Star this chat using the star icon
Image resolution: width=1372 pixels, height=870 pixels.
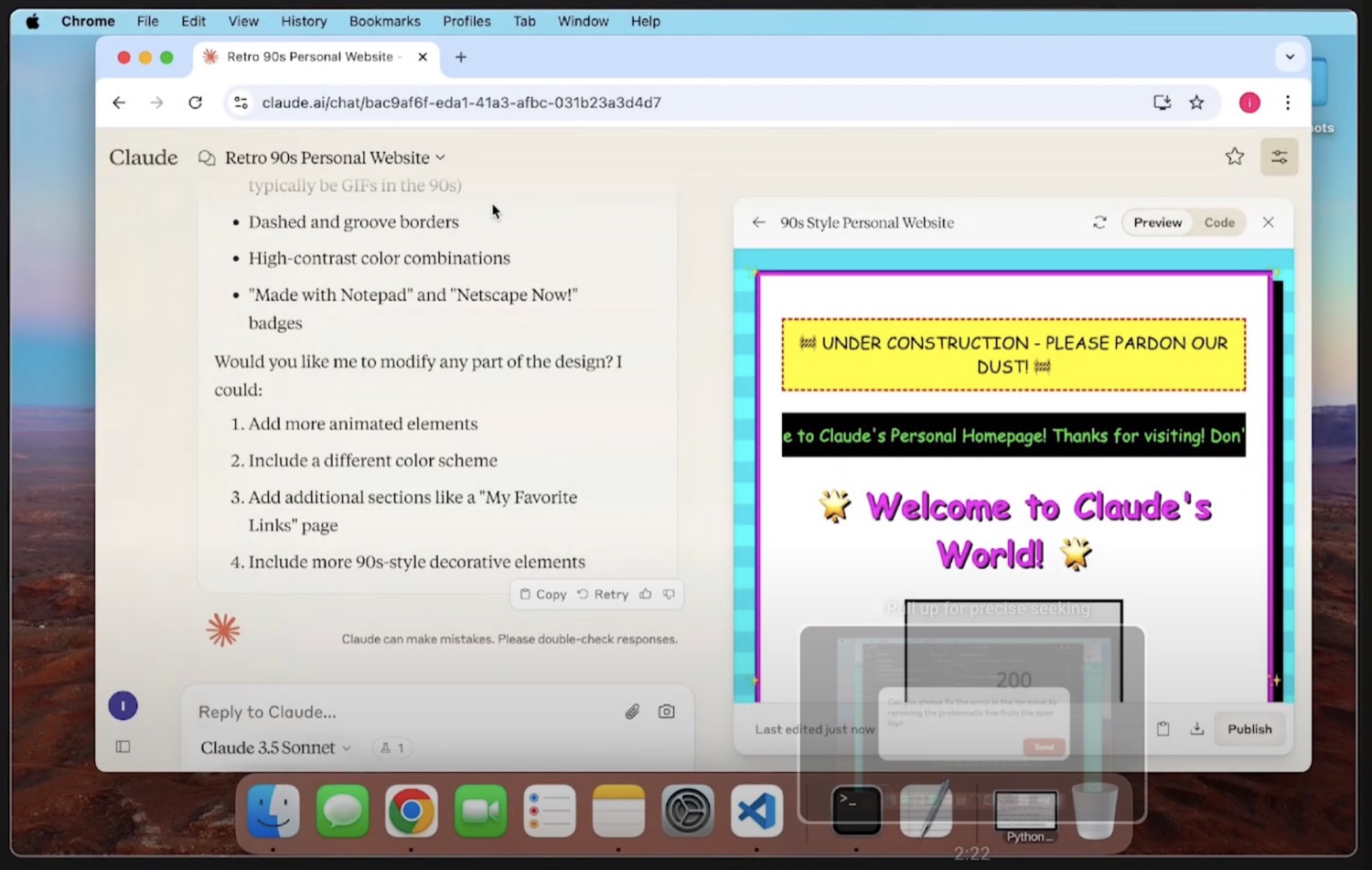1234,157
